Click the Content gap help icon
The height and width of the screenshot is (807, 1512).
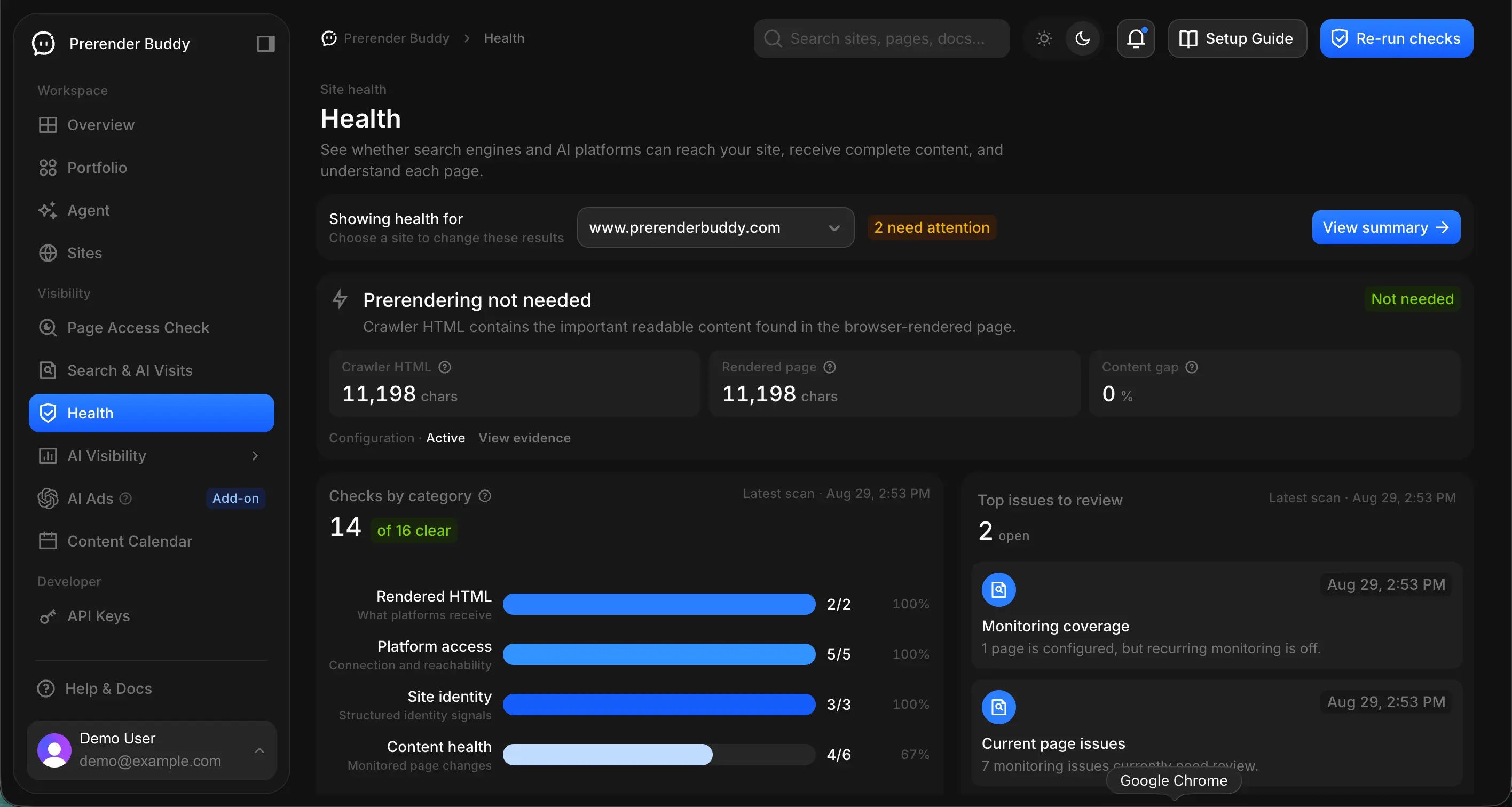[x=1192, y=367]
